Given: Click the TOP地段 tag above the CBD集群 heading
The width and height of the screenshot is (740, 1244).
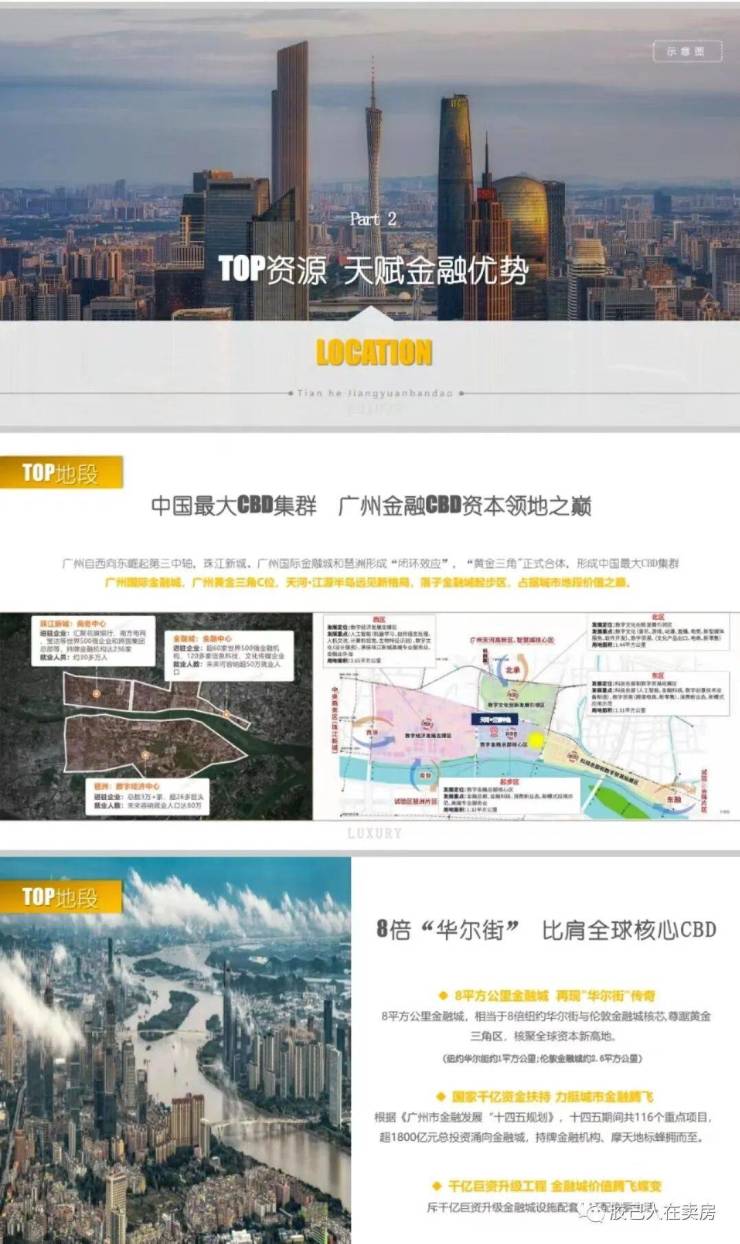Looking at the screenshot, I should (62, 472).
